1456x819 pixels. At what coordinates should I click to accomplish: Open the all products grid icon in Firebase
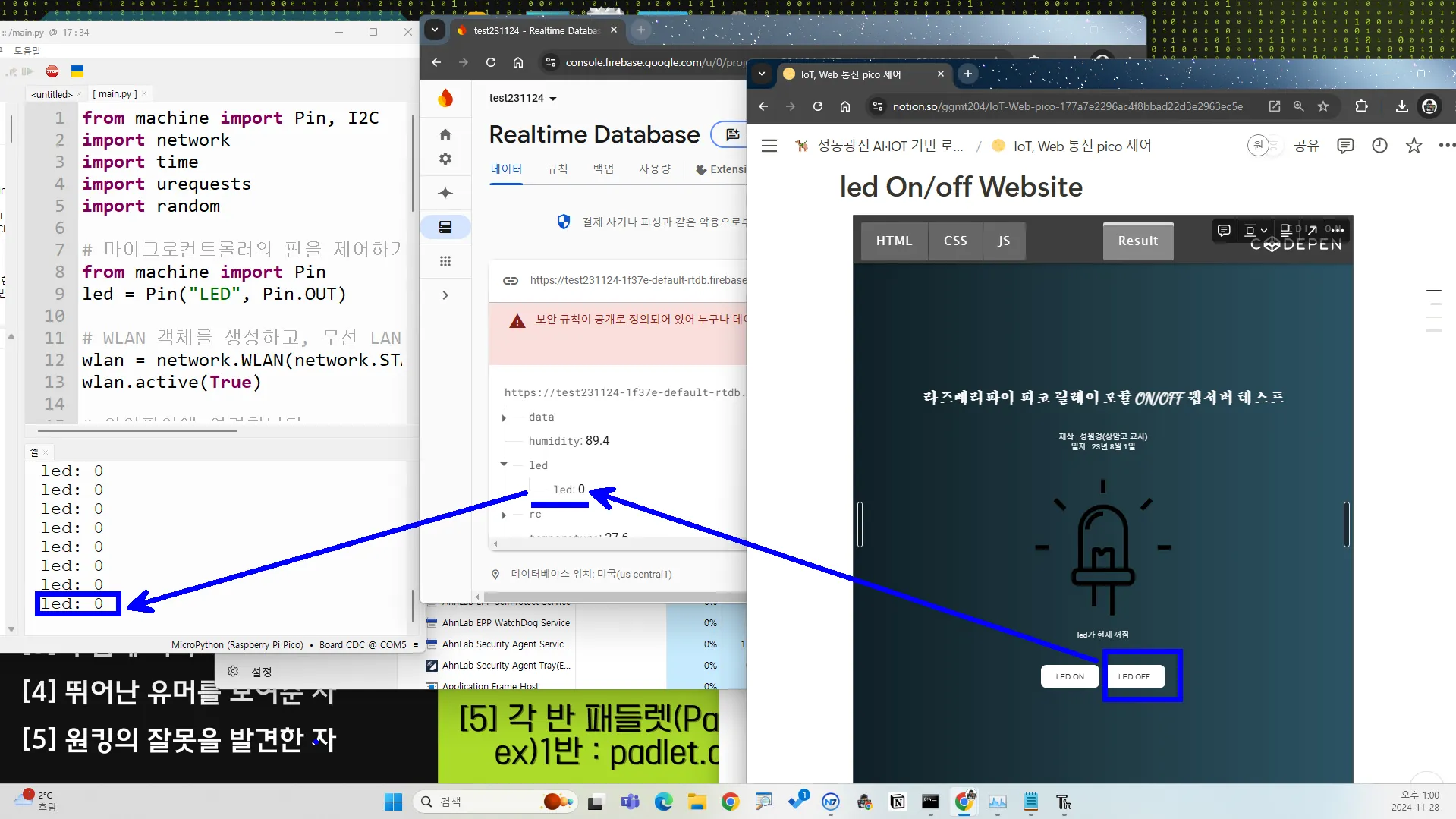click(x=445, y=261)
